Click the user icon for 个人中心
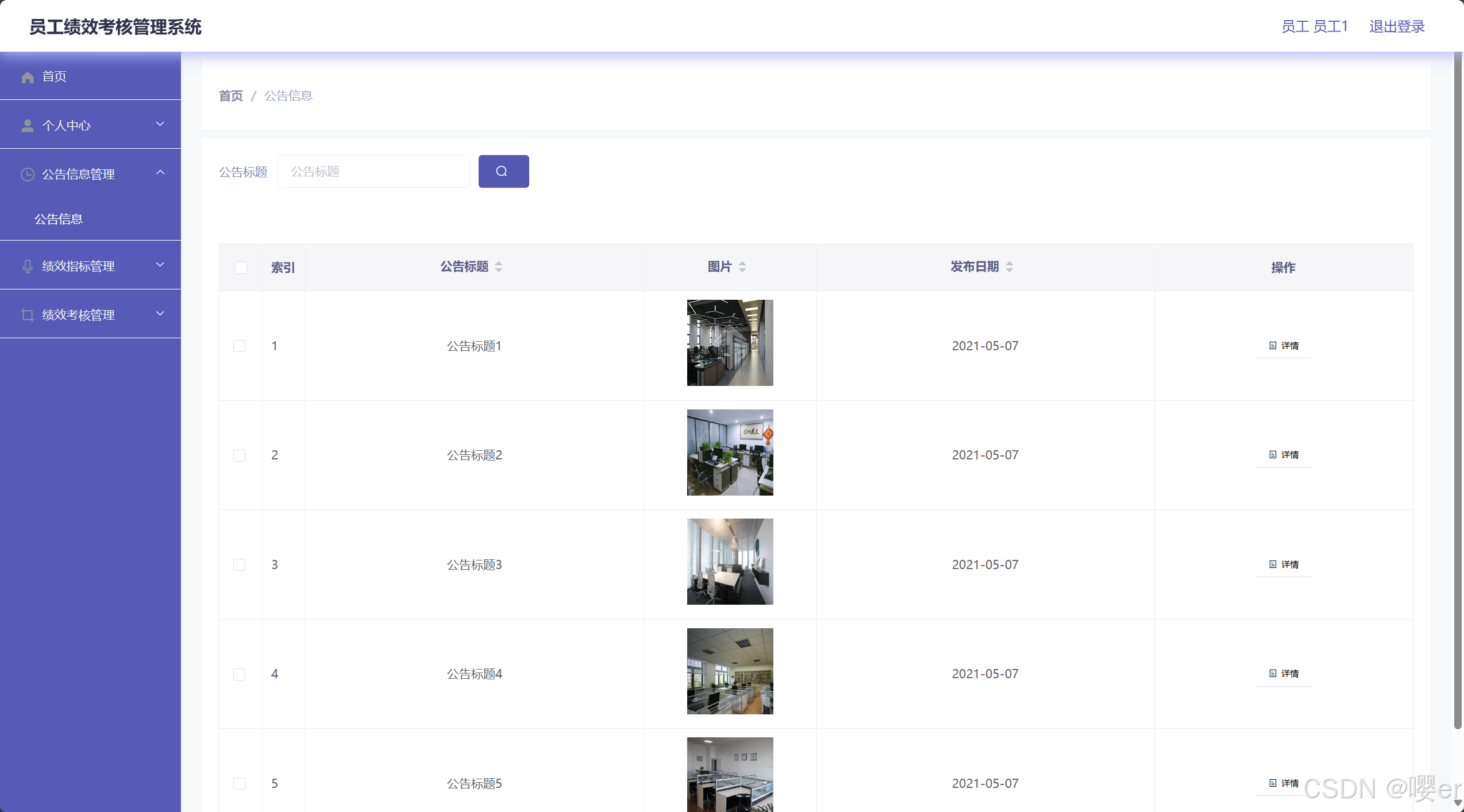The height and width of the screenshot is (812, 1464). (x=28, y=126)
